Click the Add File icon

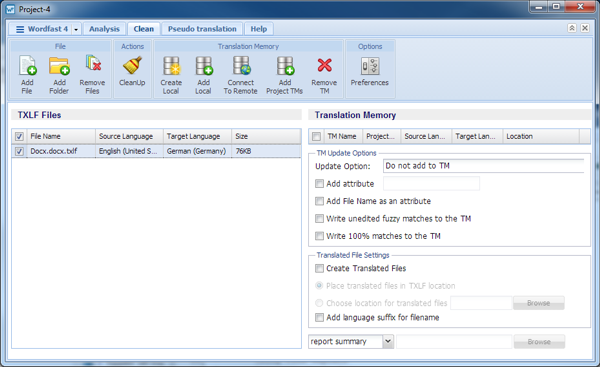tap(27, 66)
